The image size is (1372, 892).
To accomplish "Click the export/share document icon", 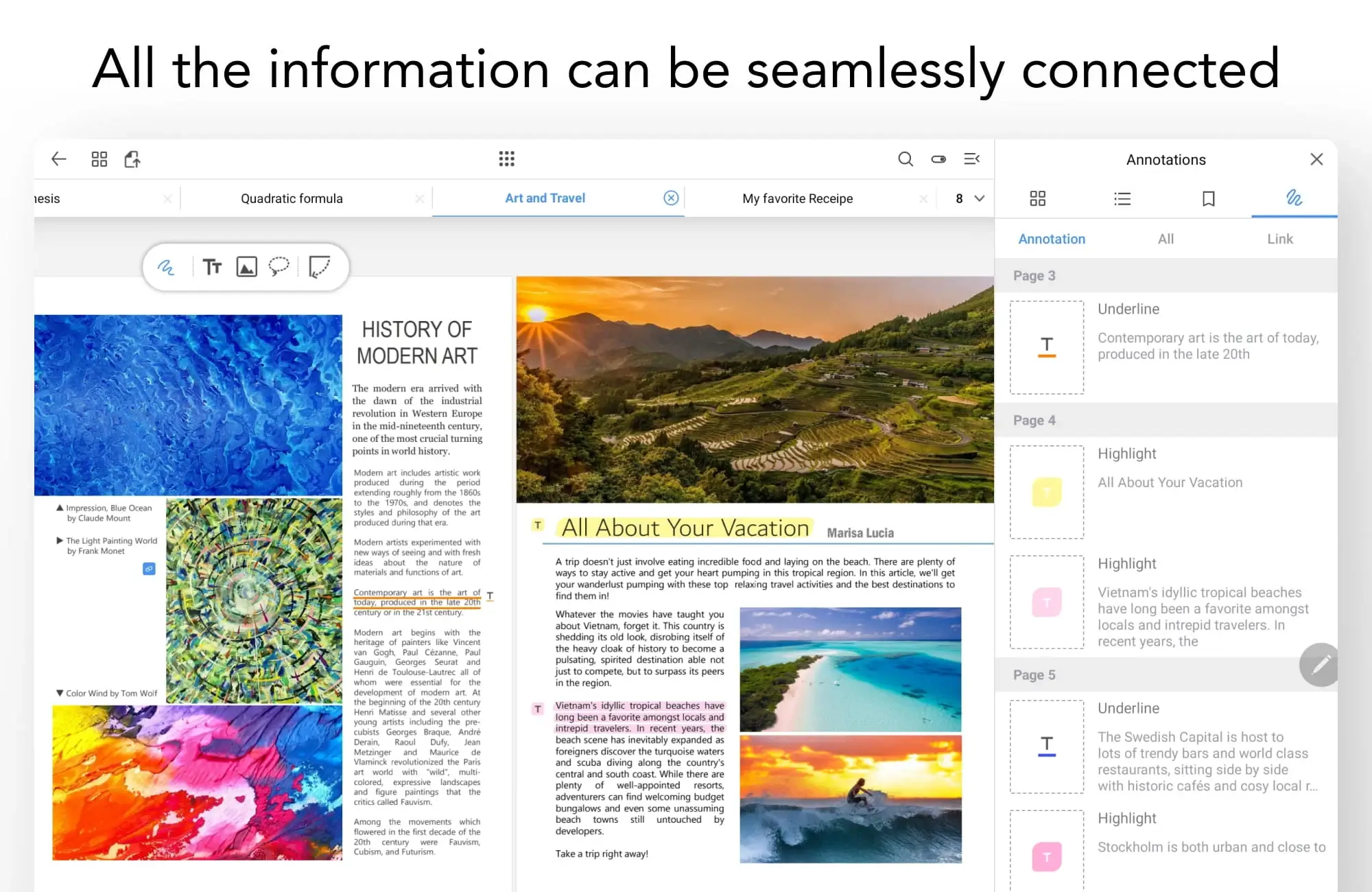I will point(132,159).
